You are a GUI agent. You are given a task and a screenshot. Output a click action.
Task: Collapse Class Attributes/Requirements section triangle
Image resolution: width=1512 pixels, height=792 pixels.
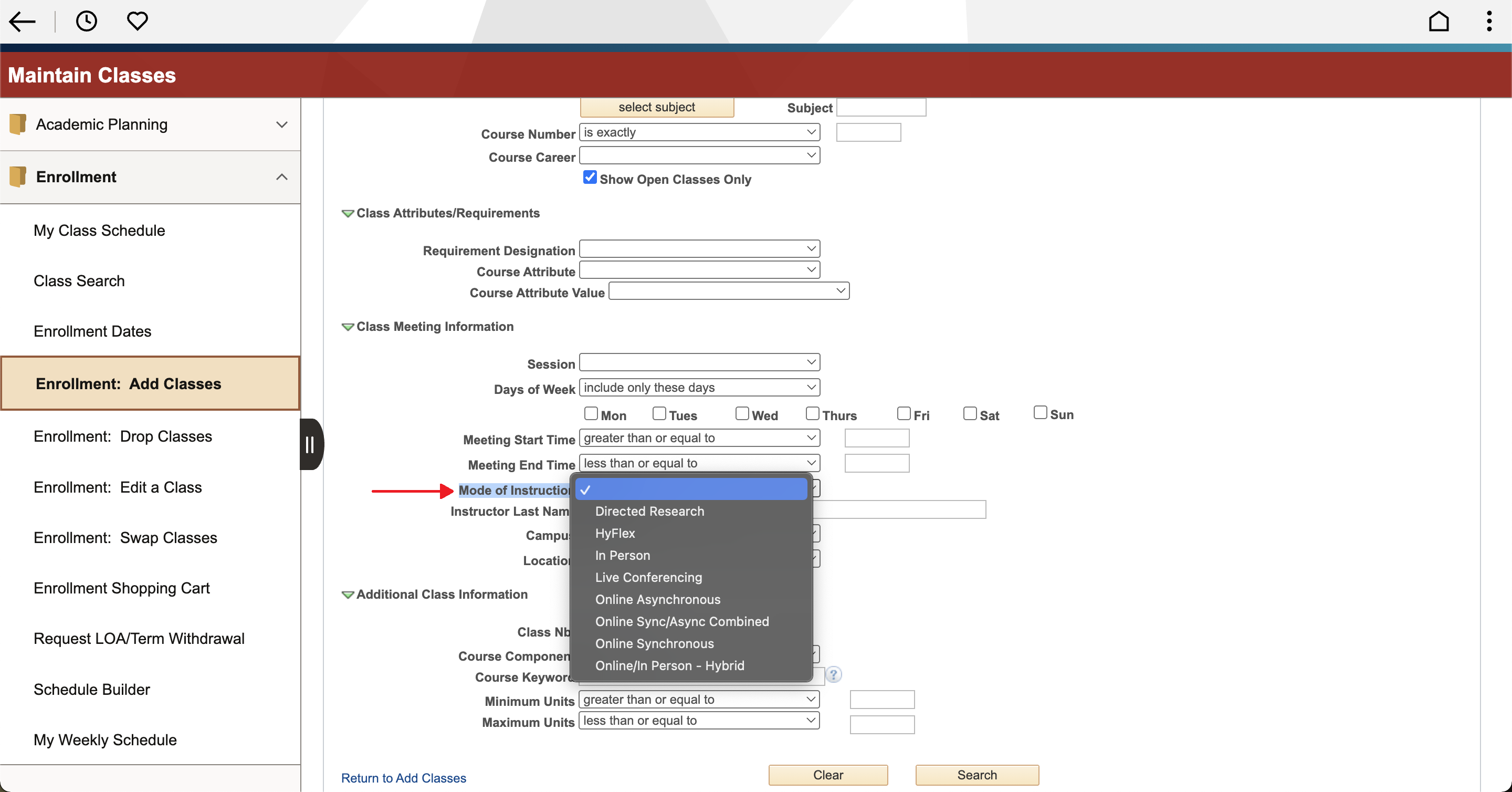point(348,213)
